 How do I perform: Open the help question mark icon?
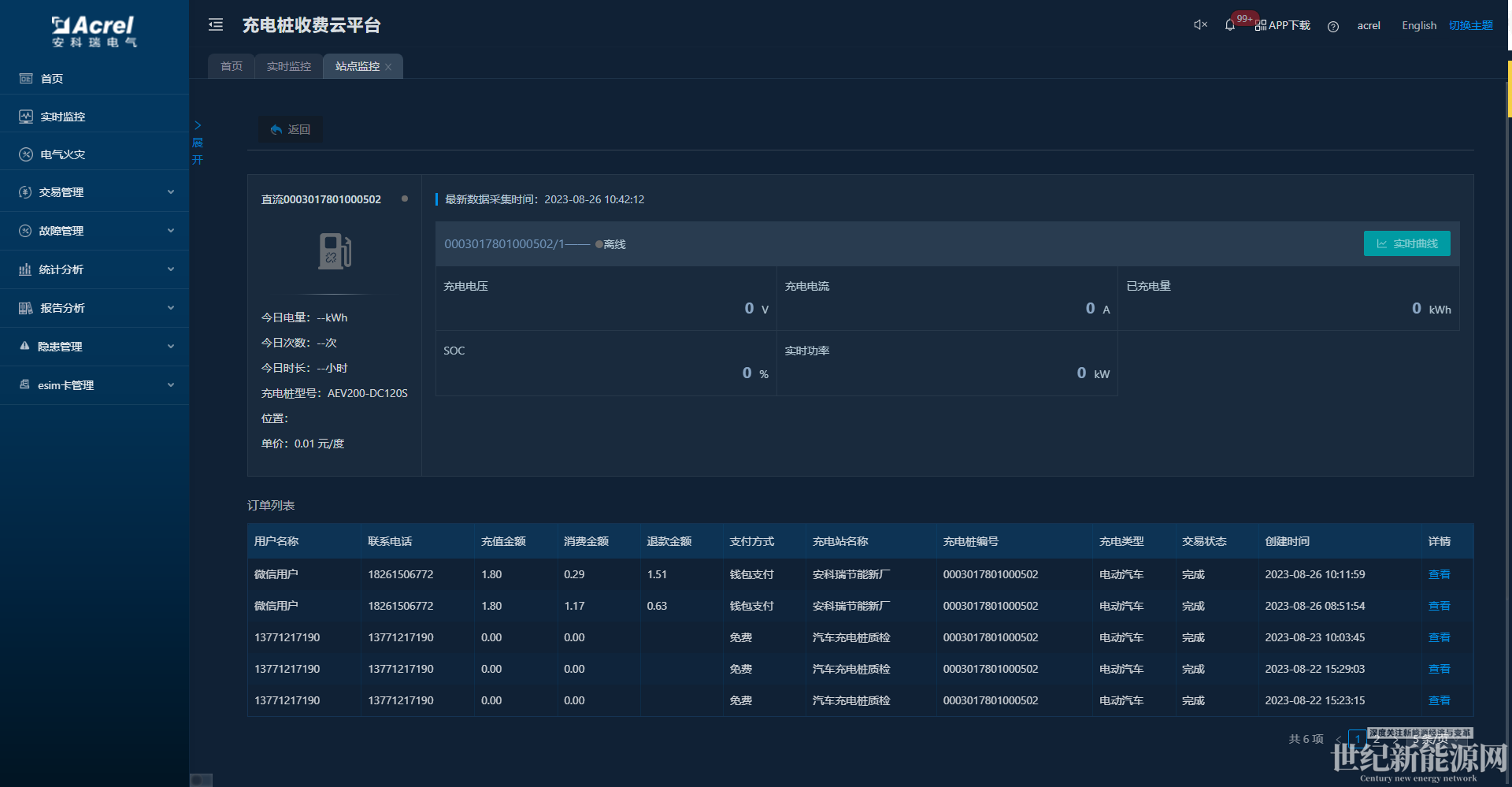pyautogui.click(x=1332, y=26)
